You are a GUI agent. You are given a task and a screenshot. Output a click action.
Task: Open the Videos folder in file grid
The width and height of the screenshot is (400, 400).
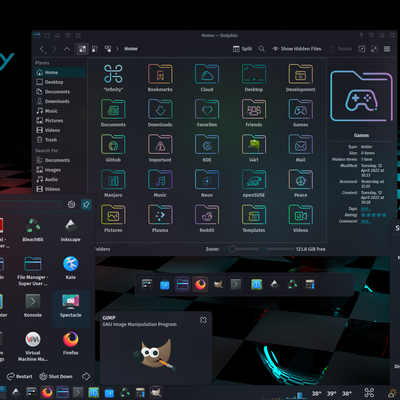coord(300,218)
